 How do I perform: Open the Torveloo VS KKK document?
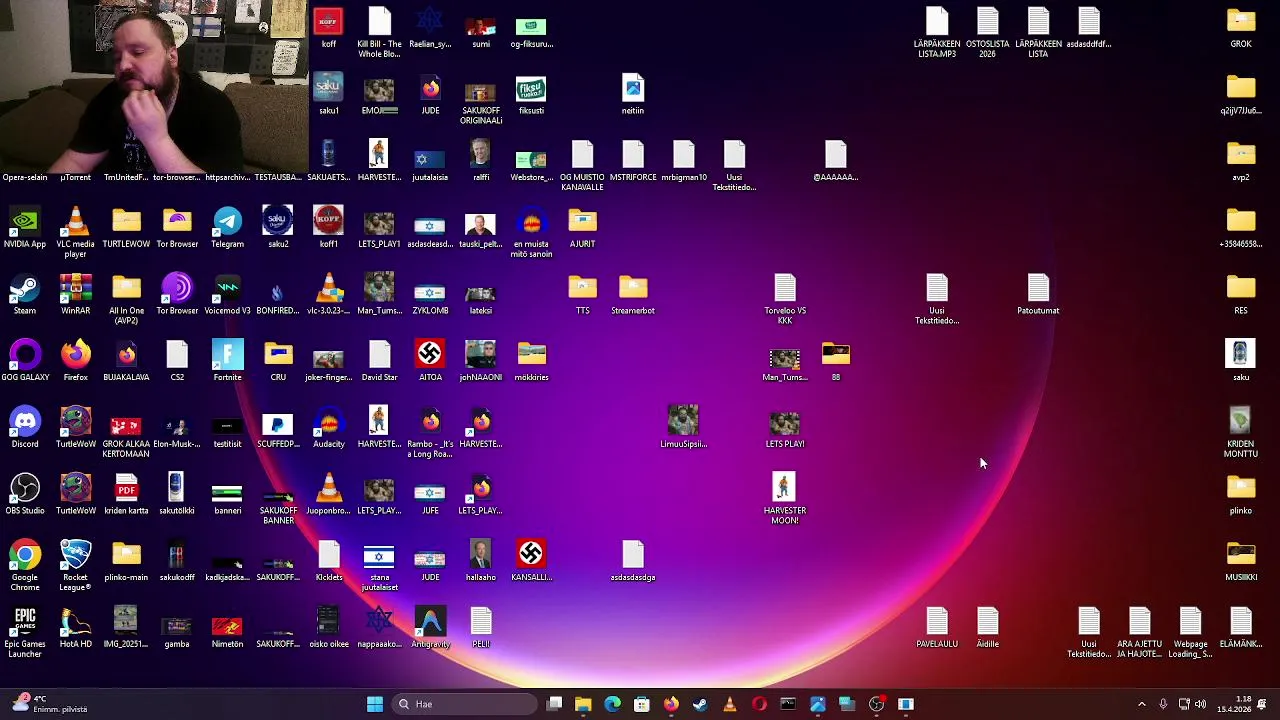[x=785, y=299]
